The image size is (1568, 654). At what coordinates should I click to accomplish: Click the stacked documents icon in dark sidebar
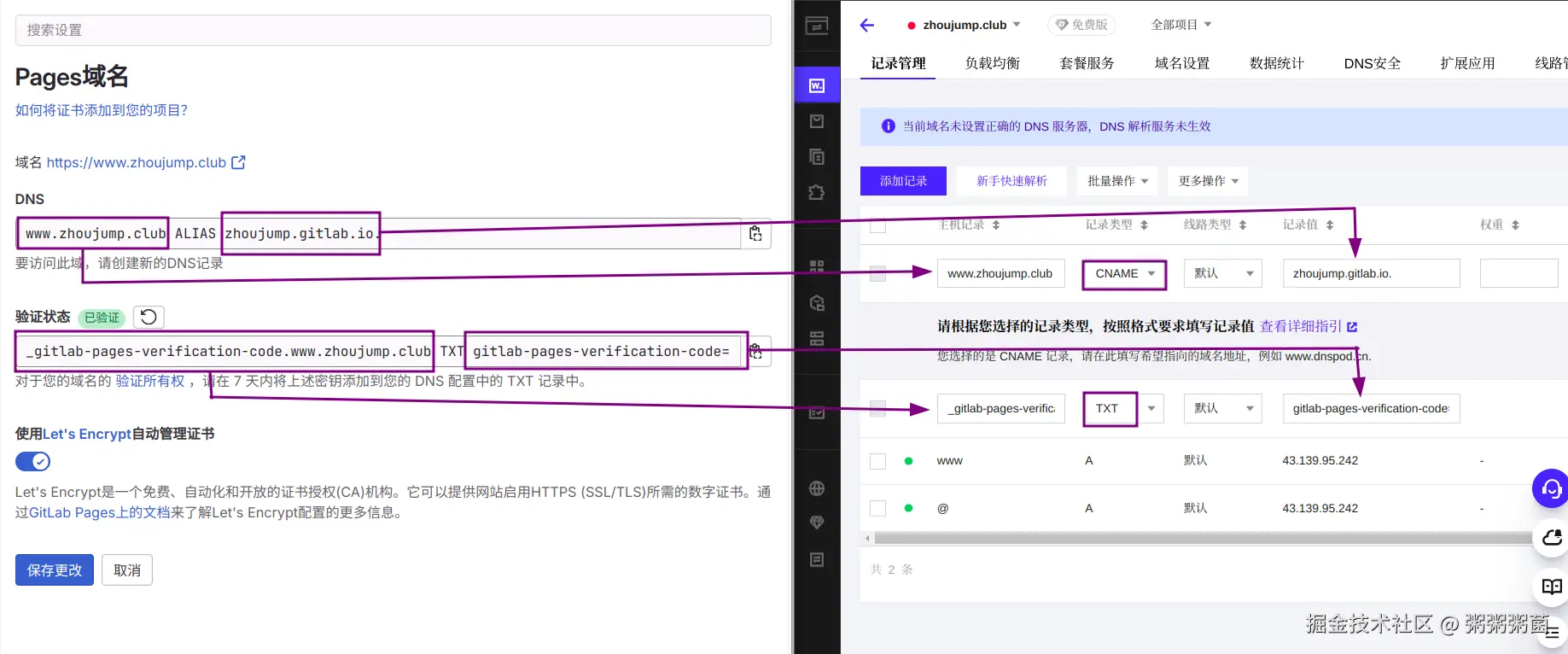(817, 157)
